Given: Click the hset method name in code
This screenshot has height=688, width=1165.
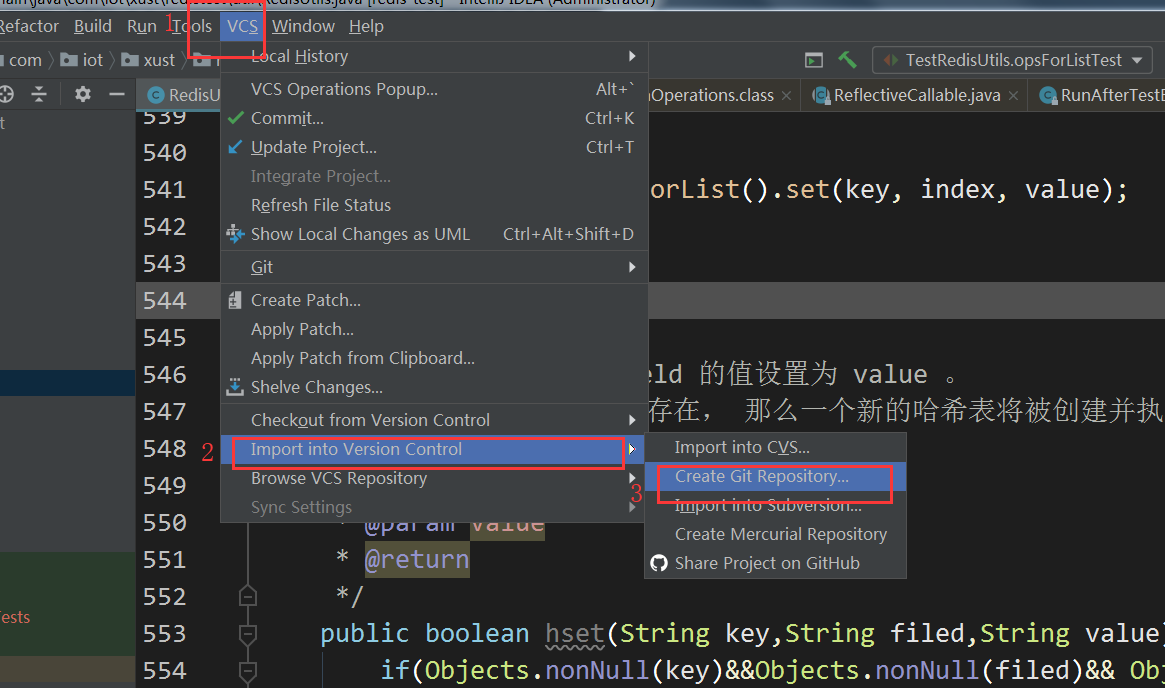Looking at the screenshot, I should (x=574, y=633).
